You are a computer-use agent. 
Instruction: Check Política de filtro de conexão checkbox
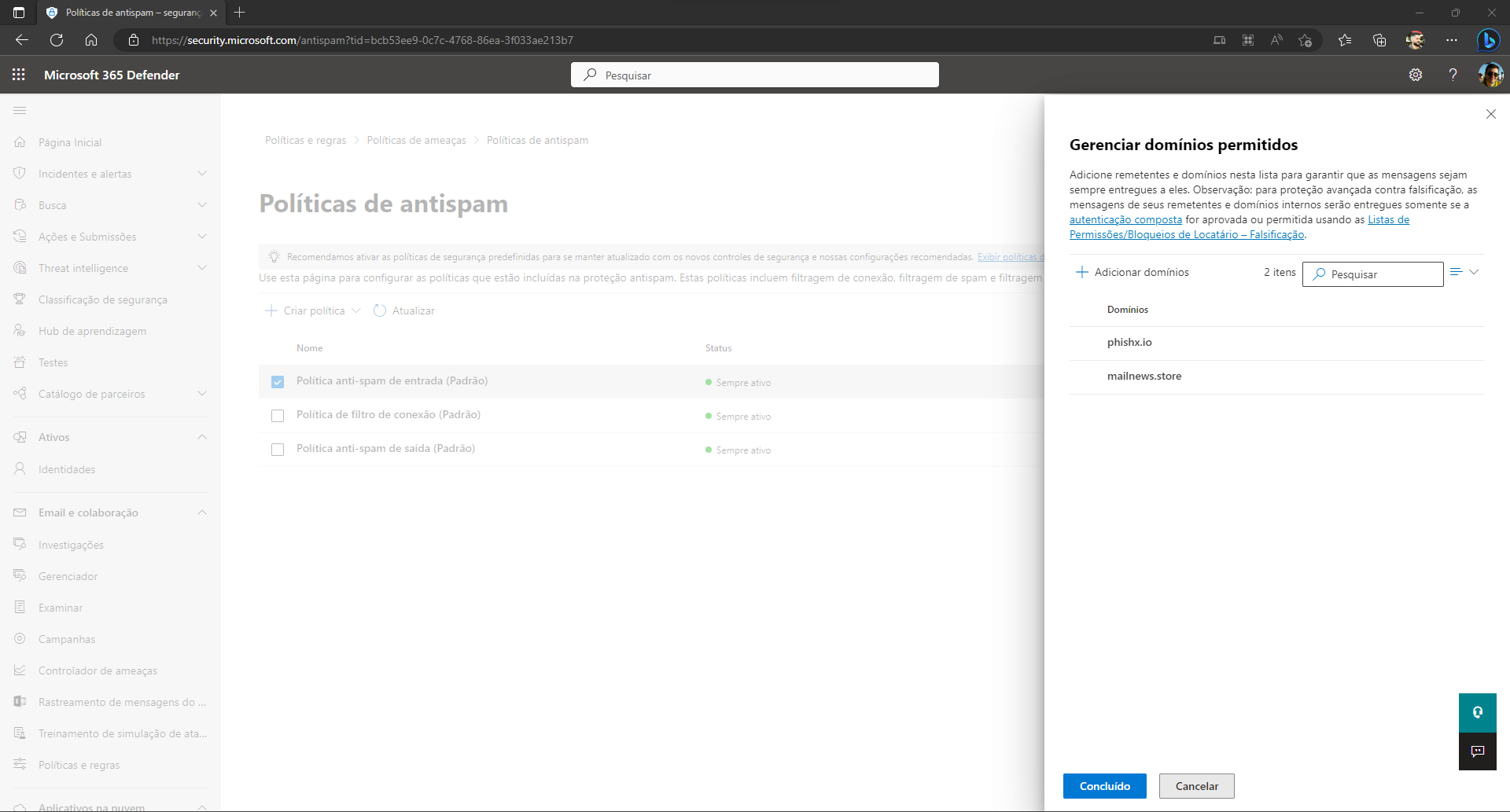[x=278, y=416]
